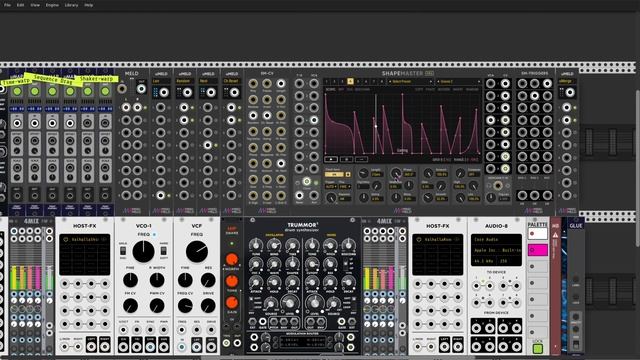Click ShapeMaster Length knob
The width and height of the screenshot is (640, 360).
pyautogui.click(x=363, y=173)
